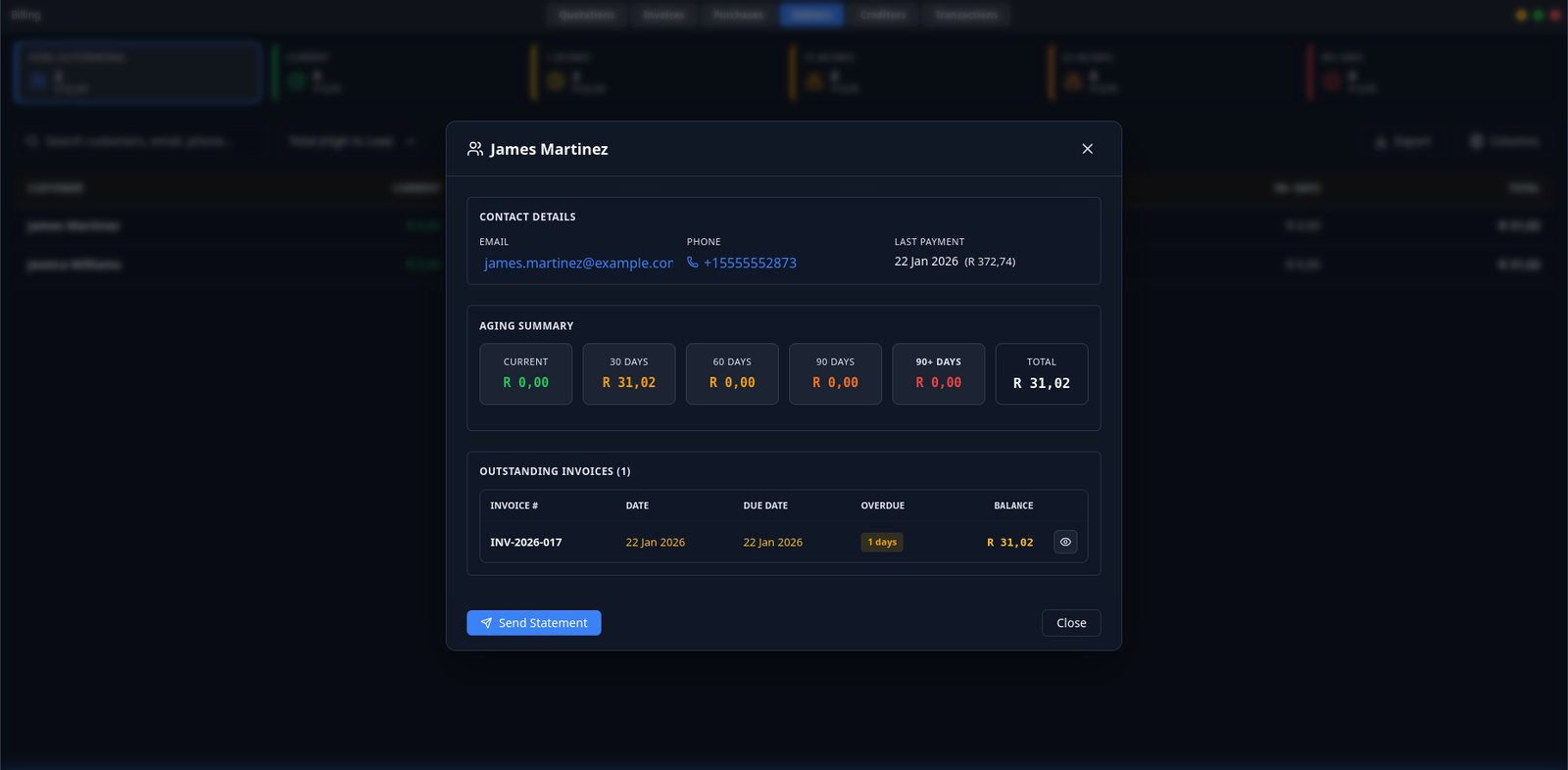
Task: Switch to the Creditors tab
Action: pyautogui.click(x=883, y=15)
